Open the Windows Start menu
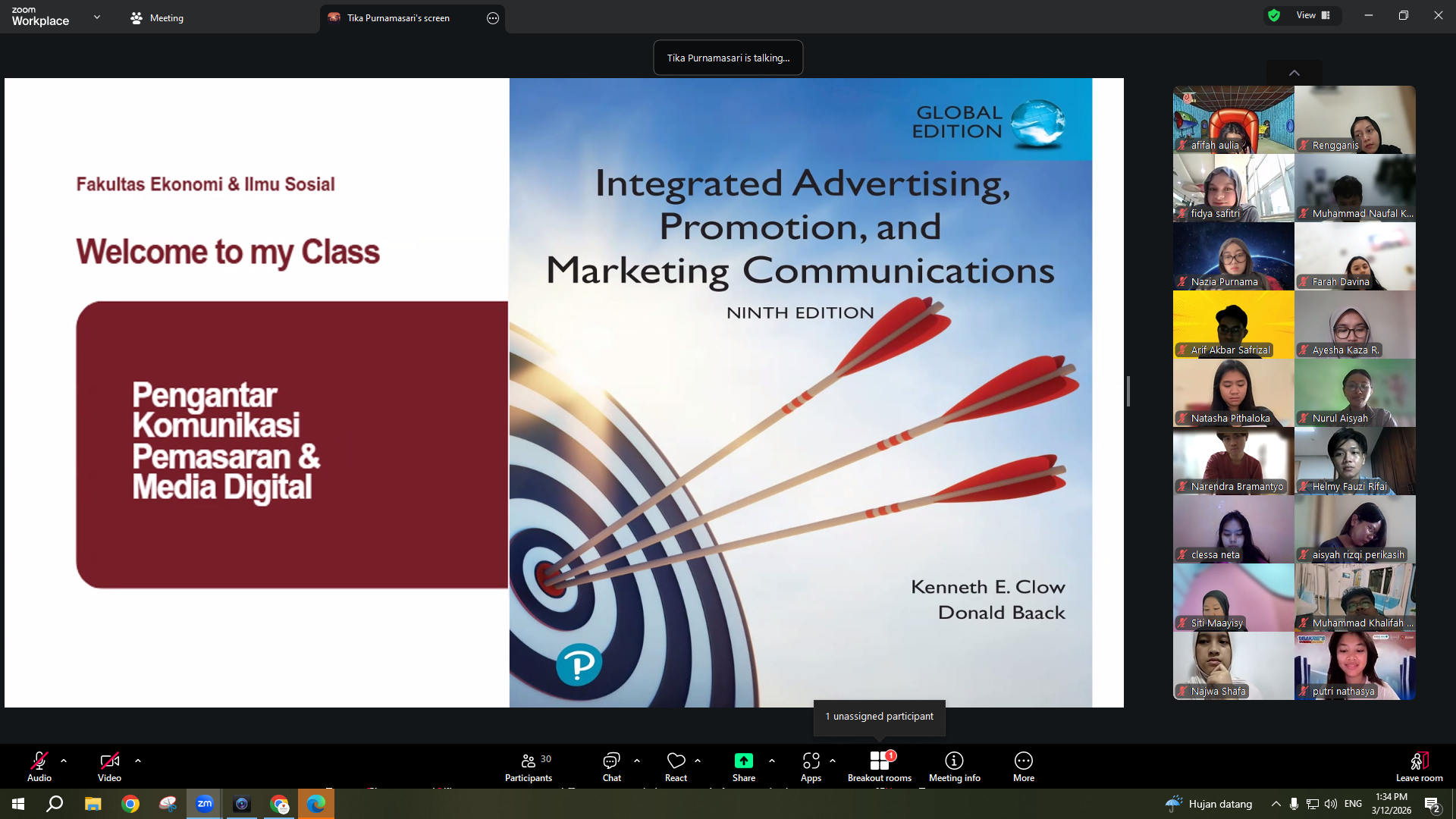The image size is (1456, 819). tap(18, 804)
